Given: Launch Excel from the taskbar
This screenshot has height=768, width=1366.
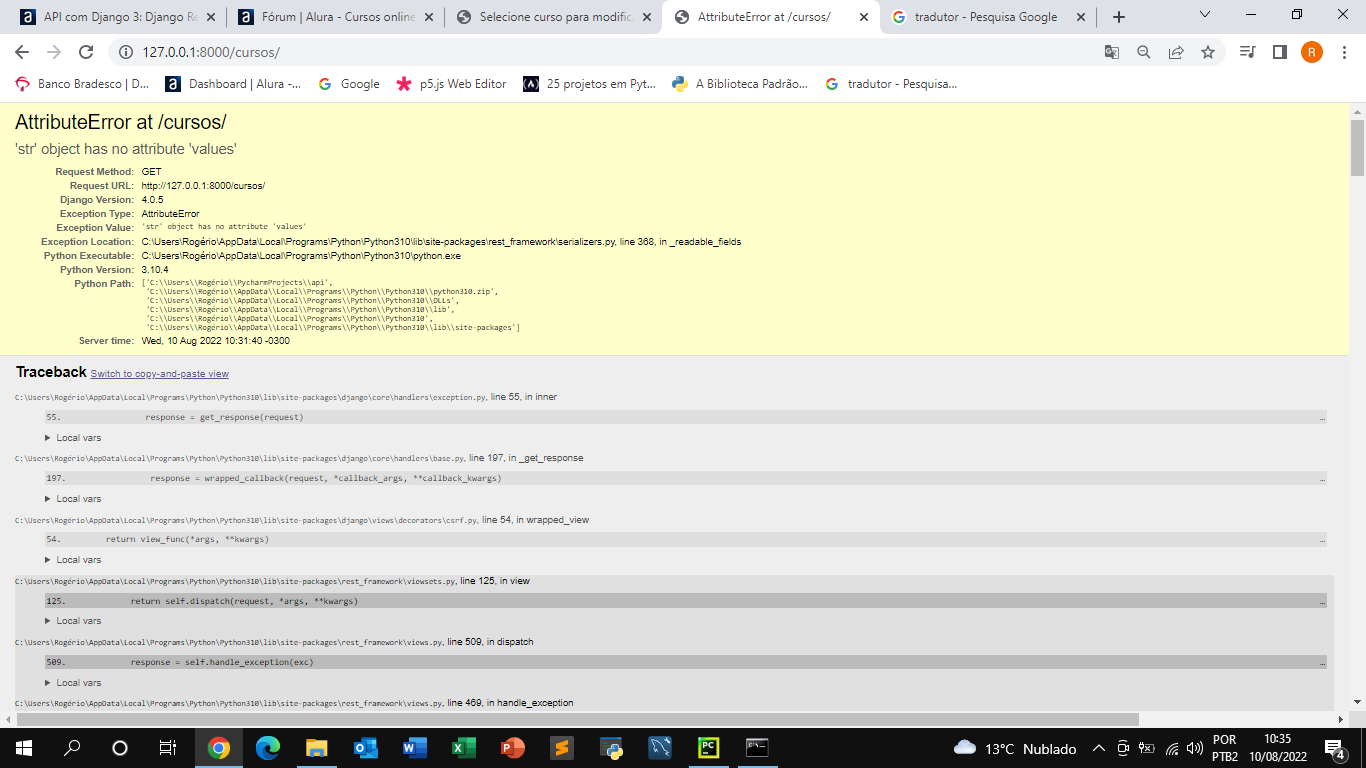Looking at the screenshot, I should [x=463, y=748].
